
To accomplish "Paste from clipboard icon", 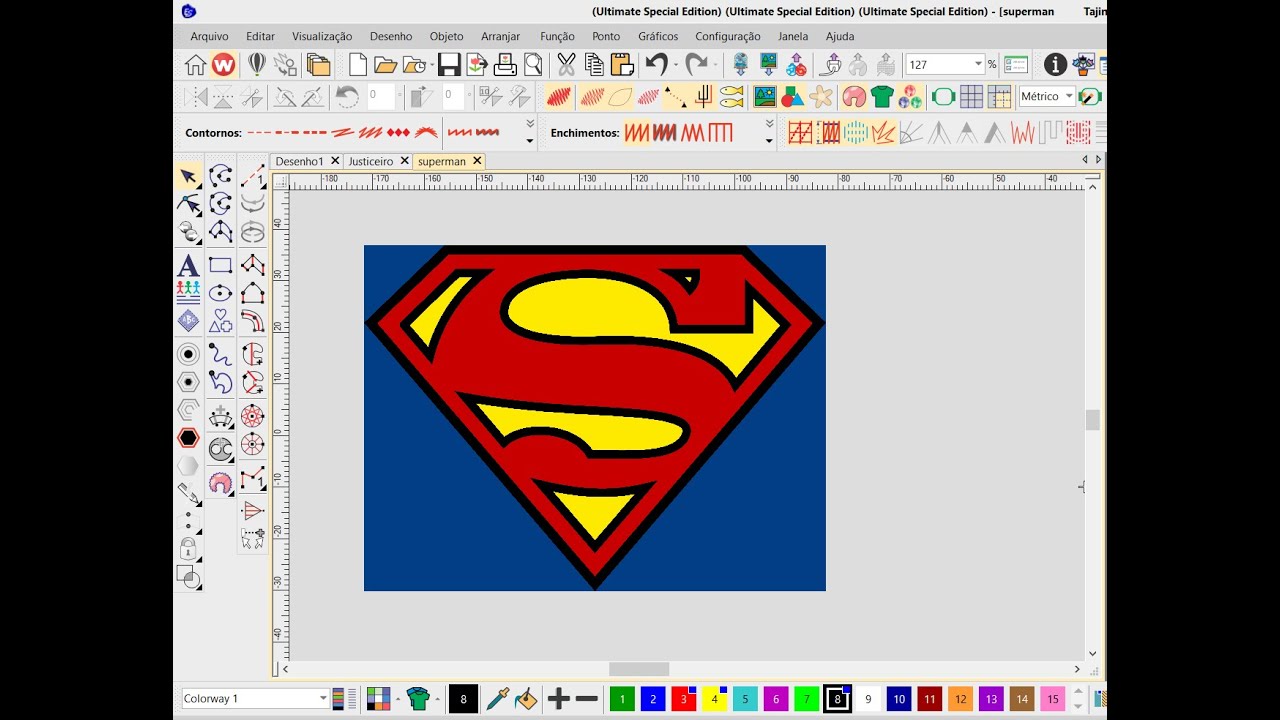I will tap(621, 65).
